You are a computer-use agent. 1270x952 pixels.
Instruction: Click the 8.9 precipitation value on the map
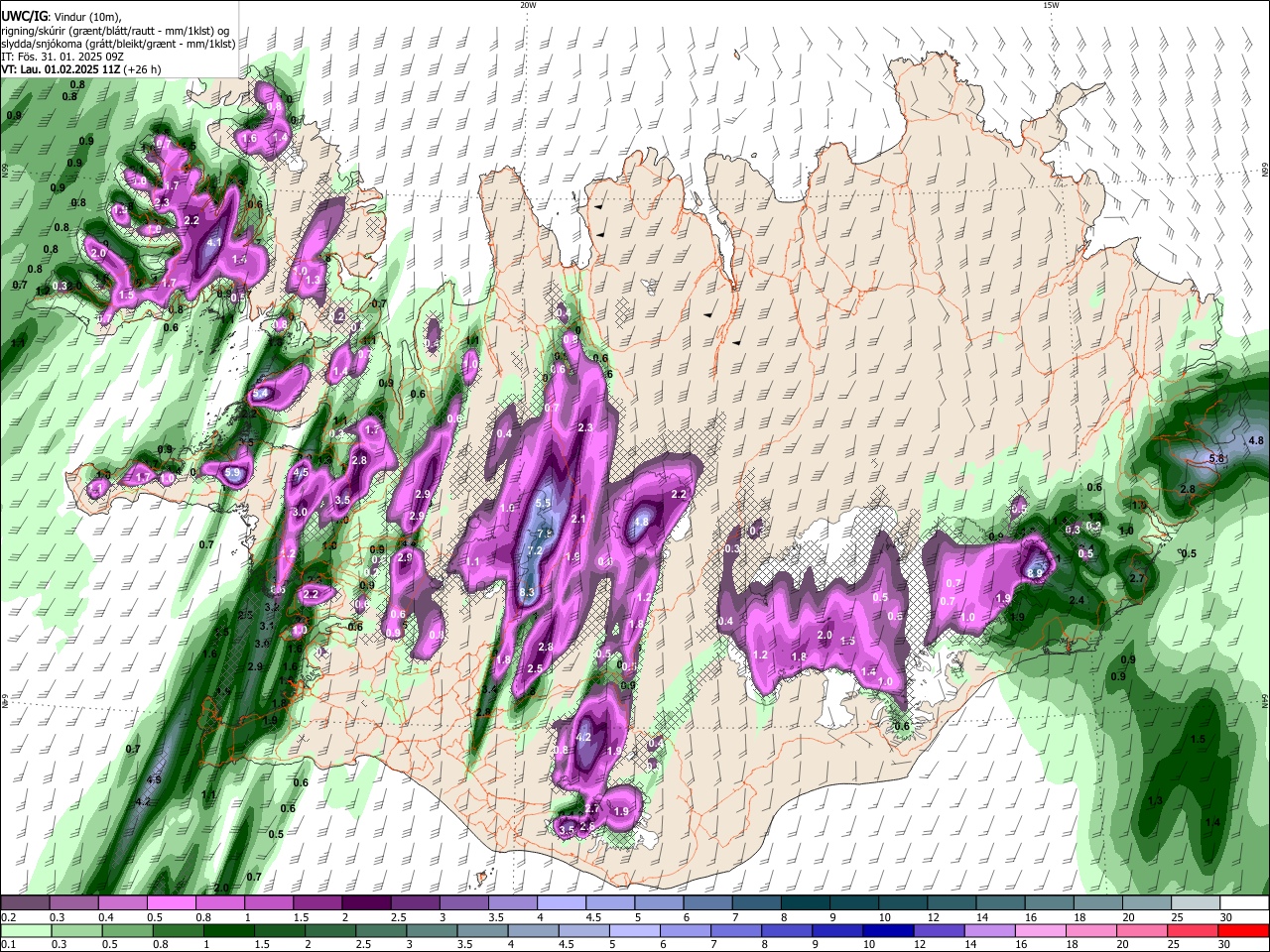(x=1035, y=573)
